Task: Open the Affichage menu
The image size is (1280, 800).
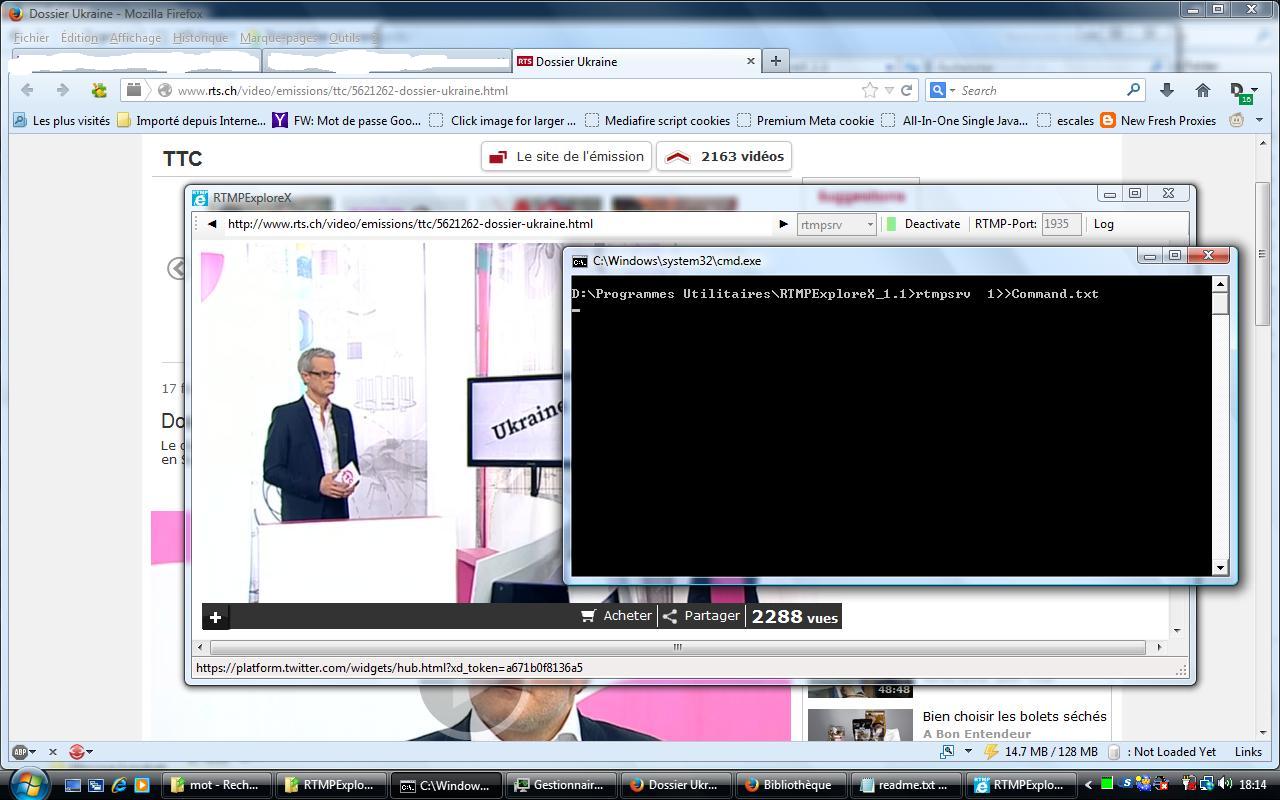Action: (x=135, y=38)
